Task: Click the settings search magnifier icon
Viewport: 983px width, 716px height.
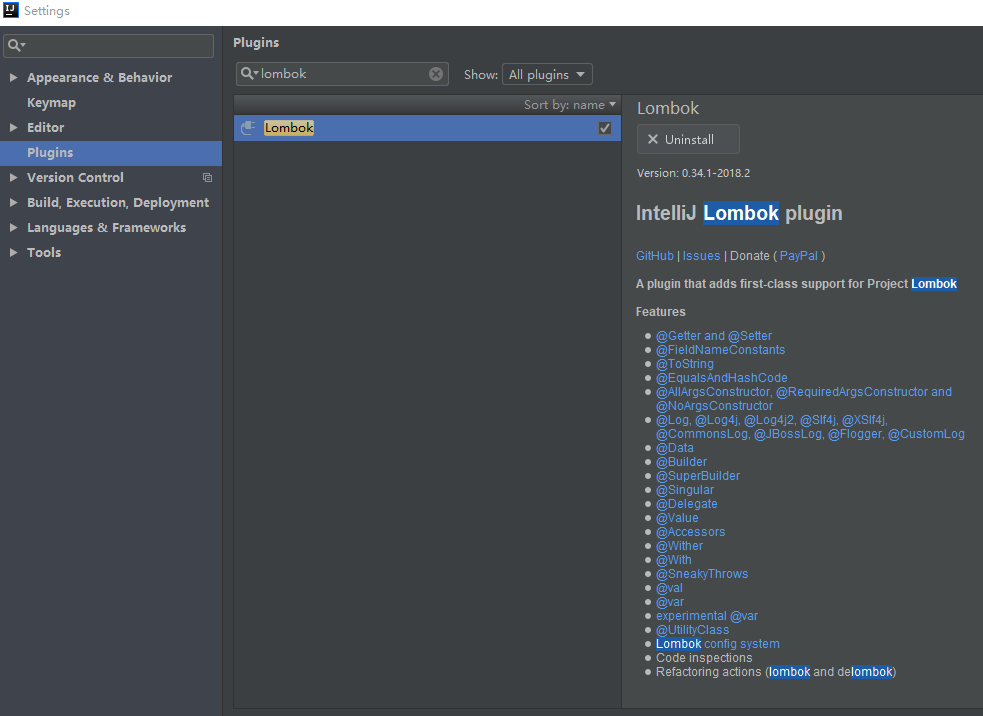Action: [15, 46]
